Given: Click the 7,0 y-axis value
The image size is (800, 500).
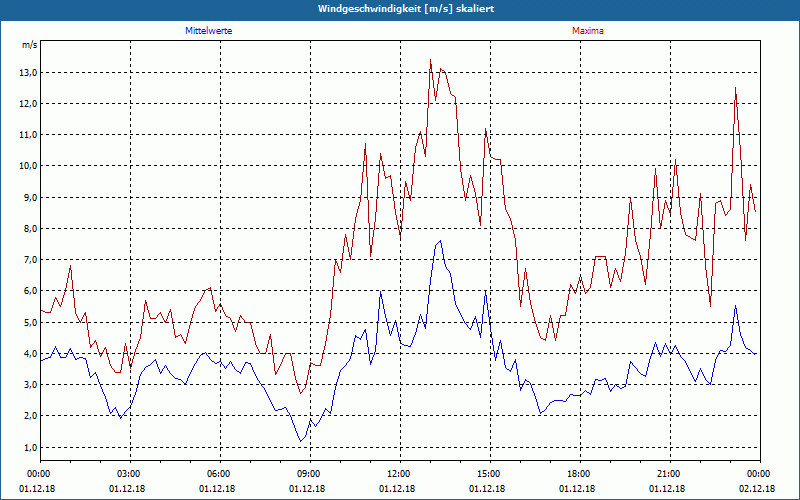Looking at the screenshot, I should [31, 260].
